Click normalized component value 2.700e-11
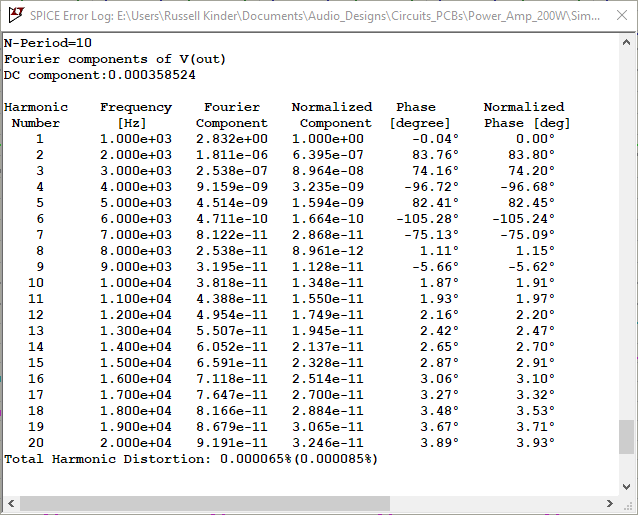The width and height of the screenshot is (638, 515). point(328,395)
